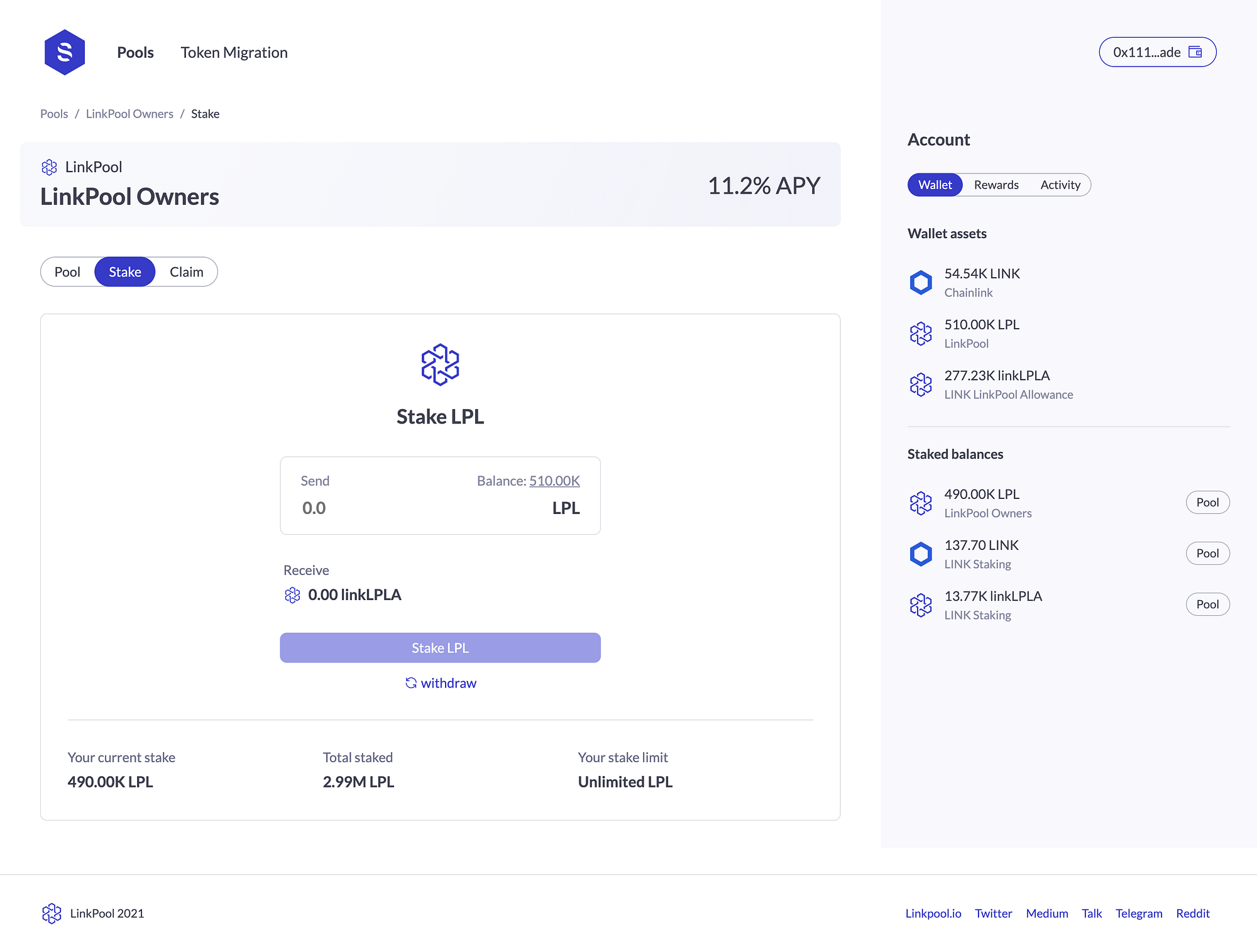Click LinkPool icon in pool header
This screenshot has height=952, width=1257.
(49, 167)
